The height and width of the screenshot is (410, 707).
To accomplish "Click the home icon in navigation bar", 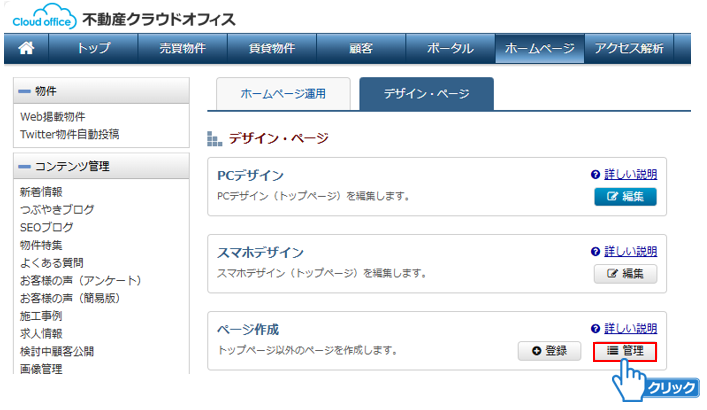I will (x=27, y=48).
